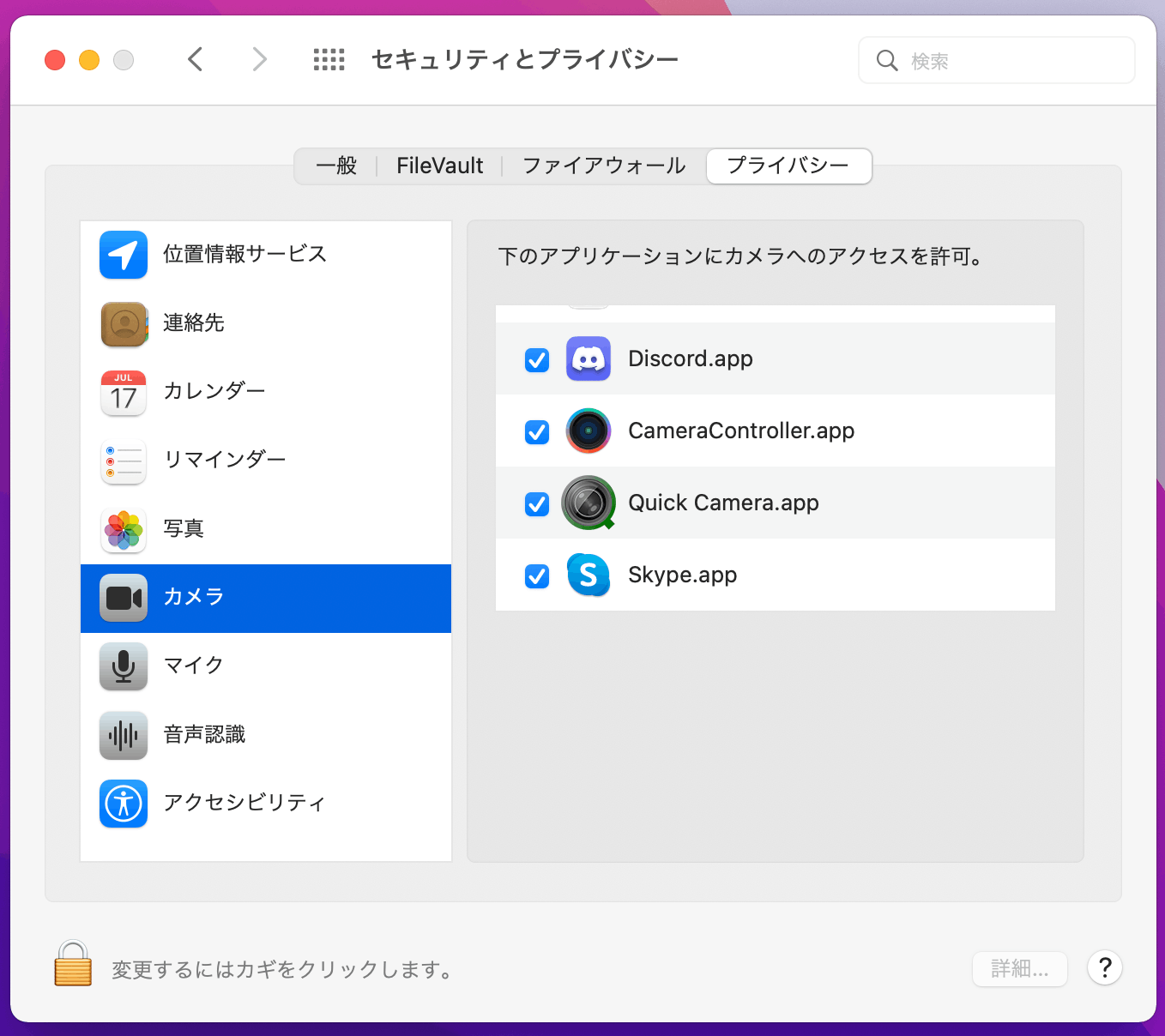Image resolution: width=1165 pixels, height=1036 pixels.
Task: Select 写真 in the sidebar
Action: 266,529
